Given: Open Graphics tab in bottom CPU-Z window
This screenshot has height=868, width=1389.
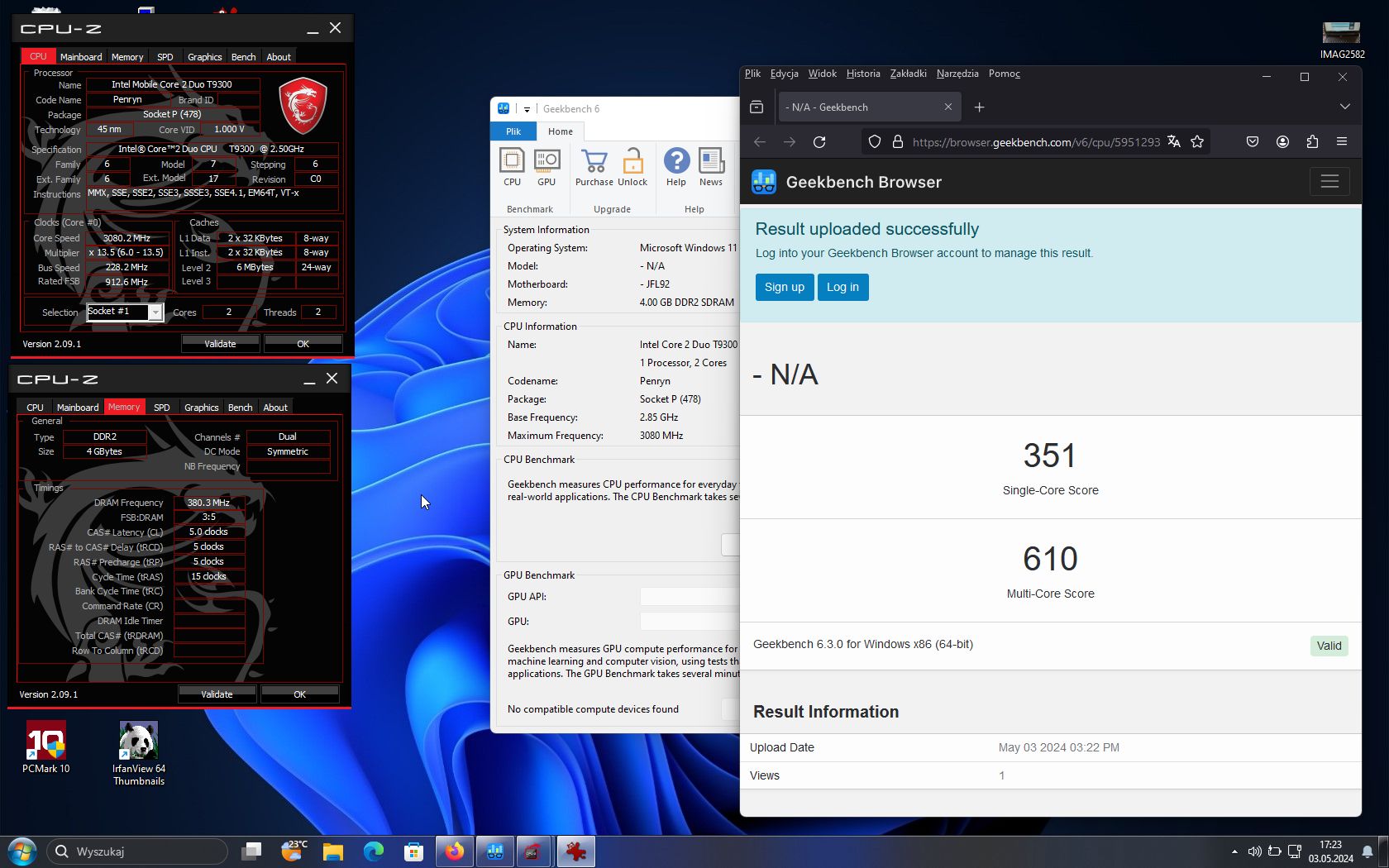Looking at the screenshot, I should click(x=202, y=408).
